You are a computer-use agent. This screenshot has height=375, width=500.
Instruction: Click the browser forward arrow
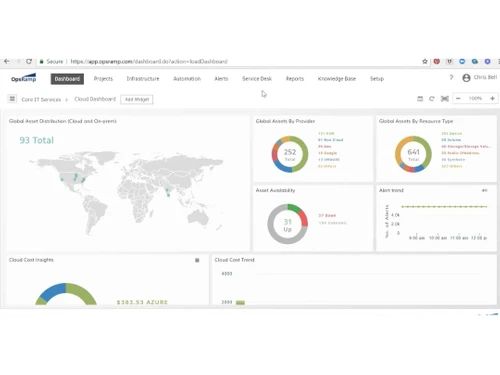click(18, 61)
